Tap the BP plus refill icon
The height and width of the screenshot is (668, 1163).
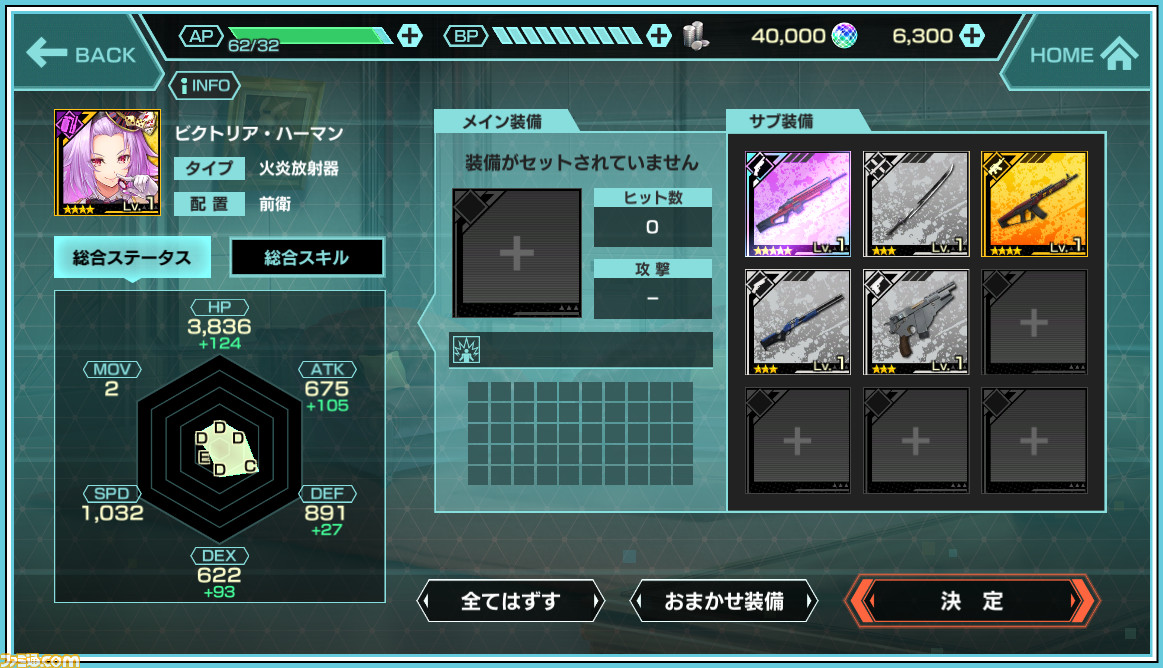click(658, 35)
